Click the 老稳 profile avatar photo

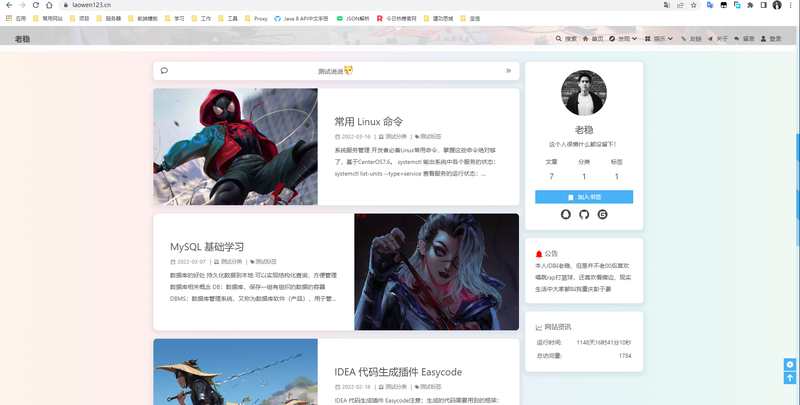tap(584, 93)
